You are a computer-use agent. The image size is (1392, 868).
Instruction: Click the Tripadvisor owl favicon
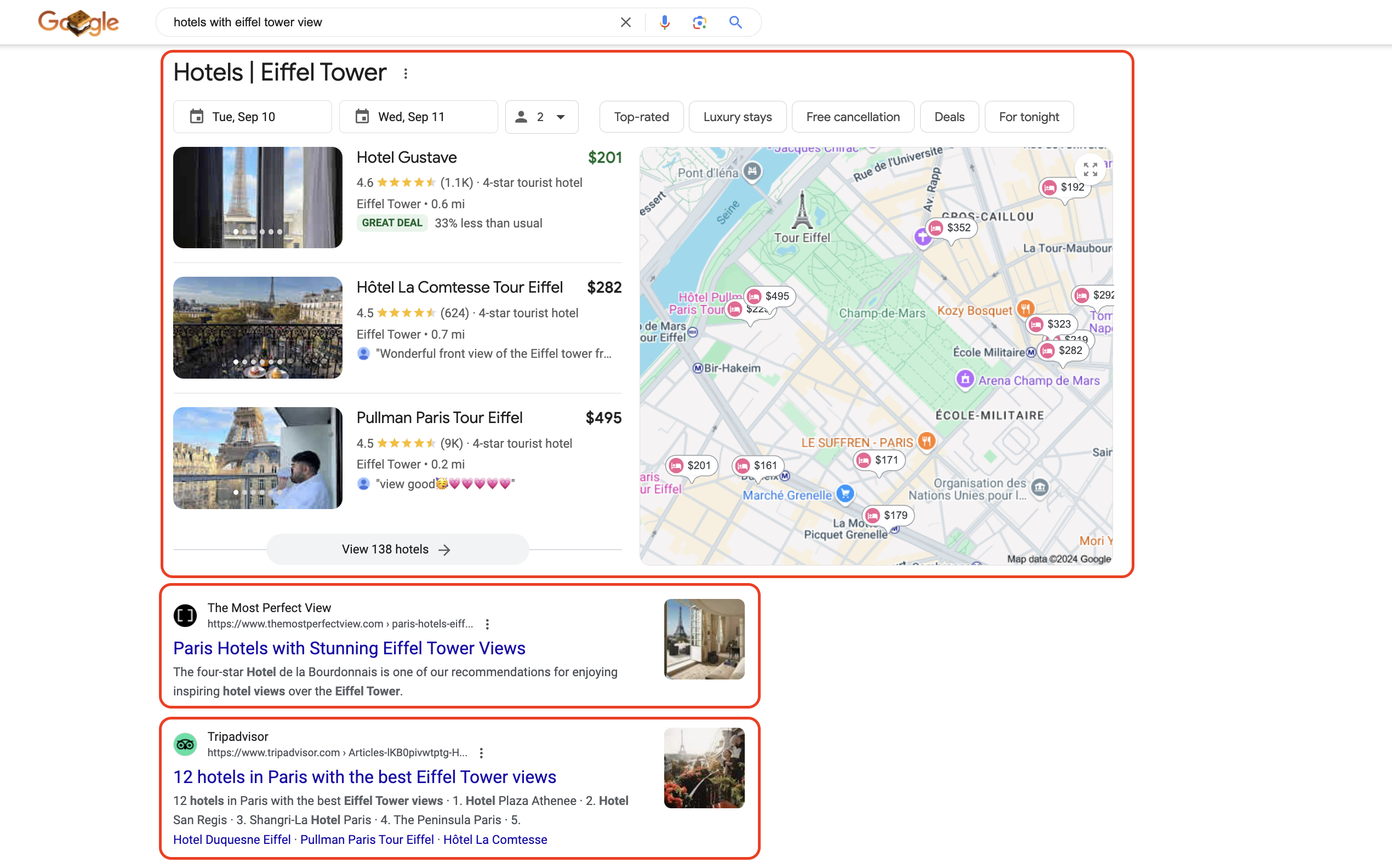[185, 744]
